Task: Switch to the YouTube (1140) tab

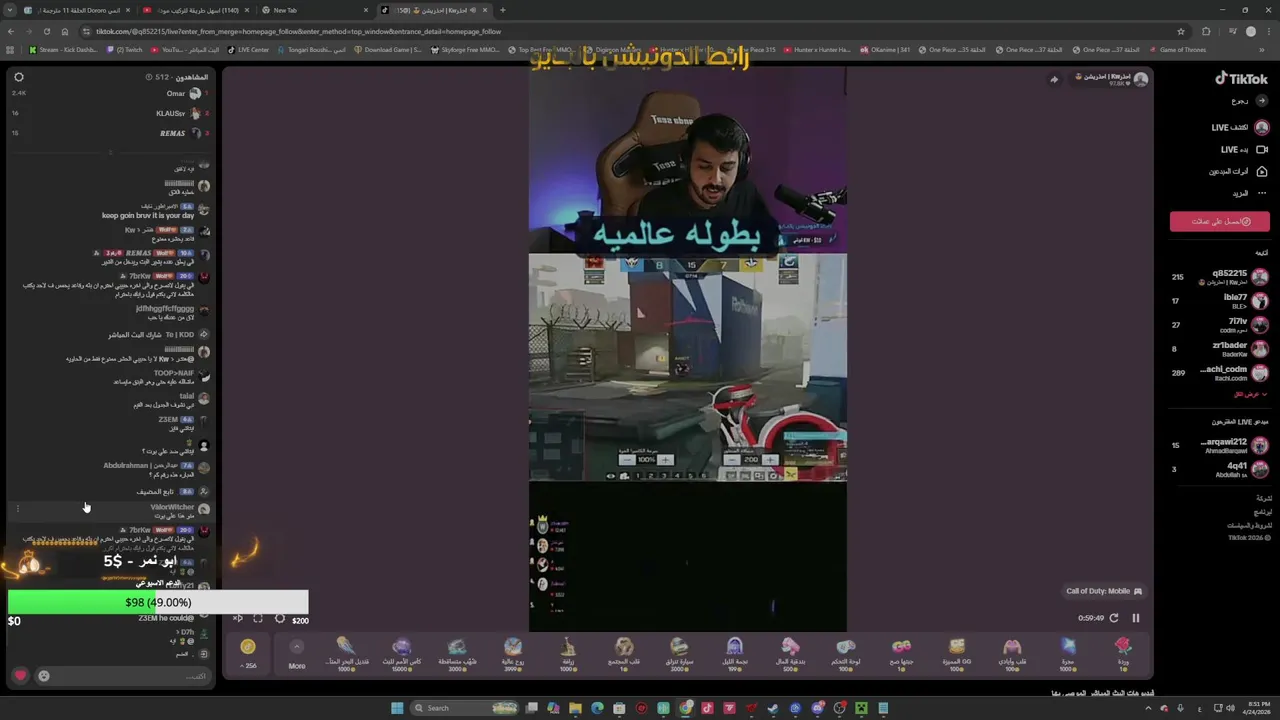Action: point(196,10)
